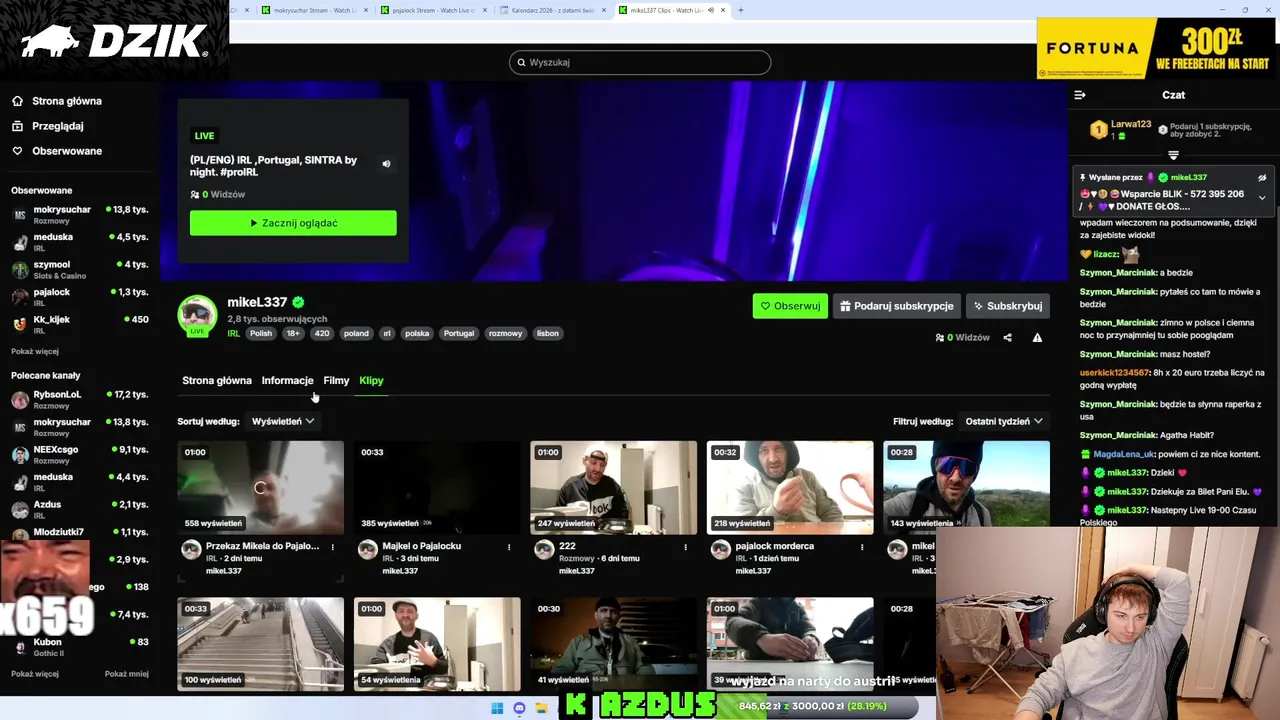Click the search magnifier icon in the Wyszukaj bar

tap(520, 62)
